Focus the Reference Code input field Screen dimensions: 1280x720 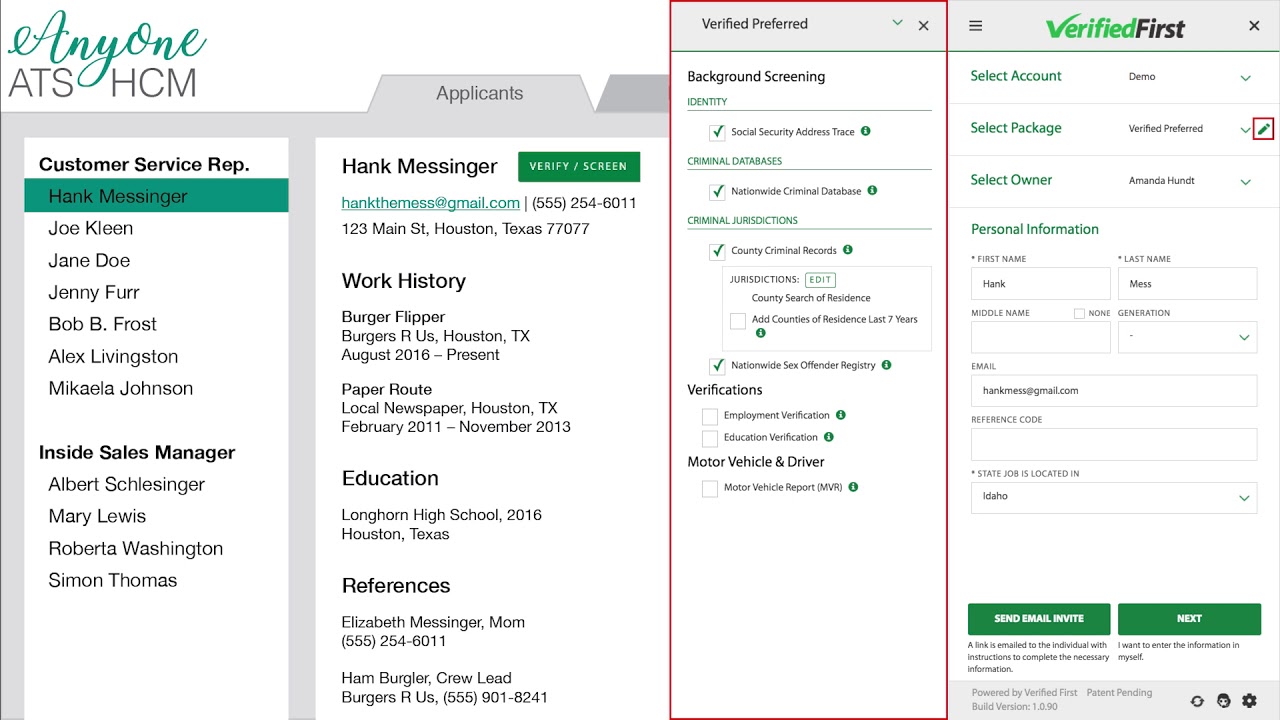coord(1114,445)
